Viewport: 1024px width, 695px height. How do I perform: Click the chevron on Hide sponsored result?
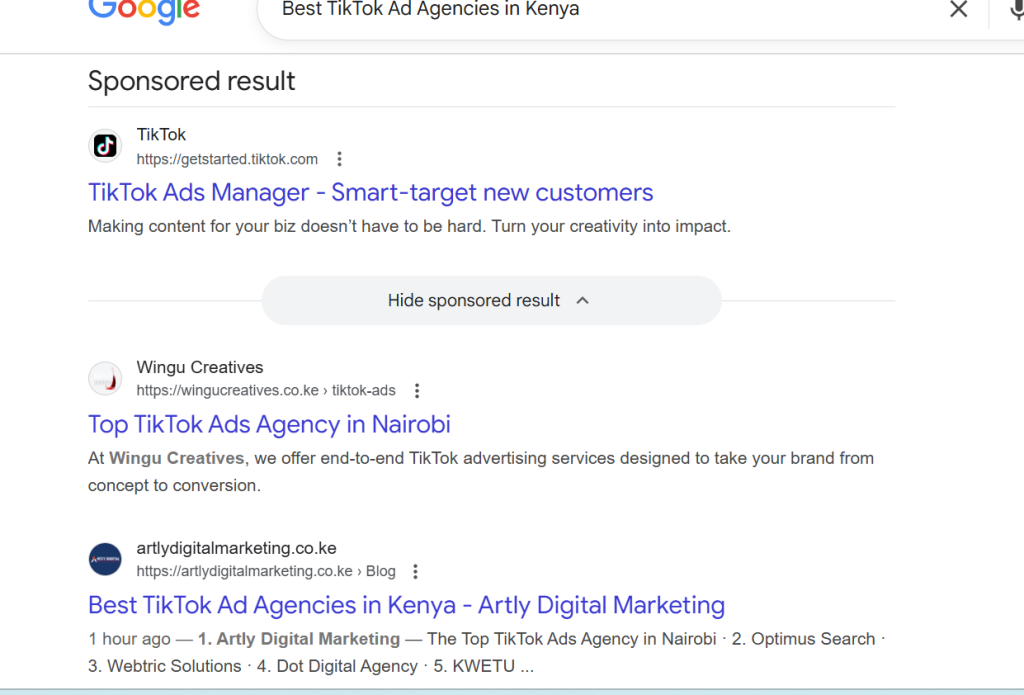click(583, 301)
